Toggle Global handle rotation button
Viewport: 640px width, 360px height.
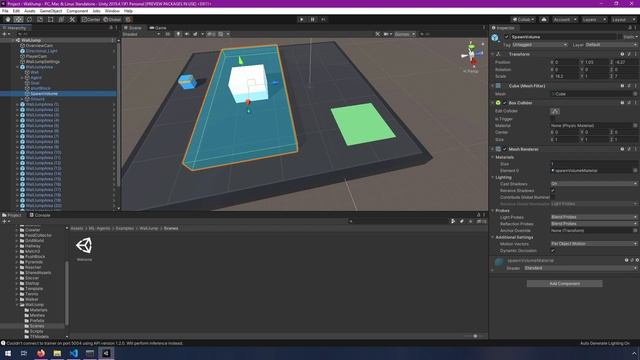point(112,20)
